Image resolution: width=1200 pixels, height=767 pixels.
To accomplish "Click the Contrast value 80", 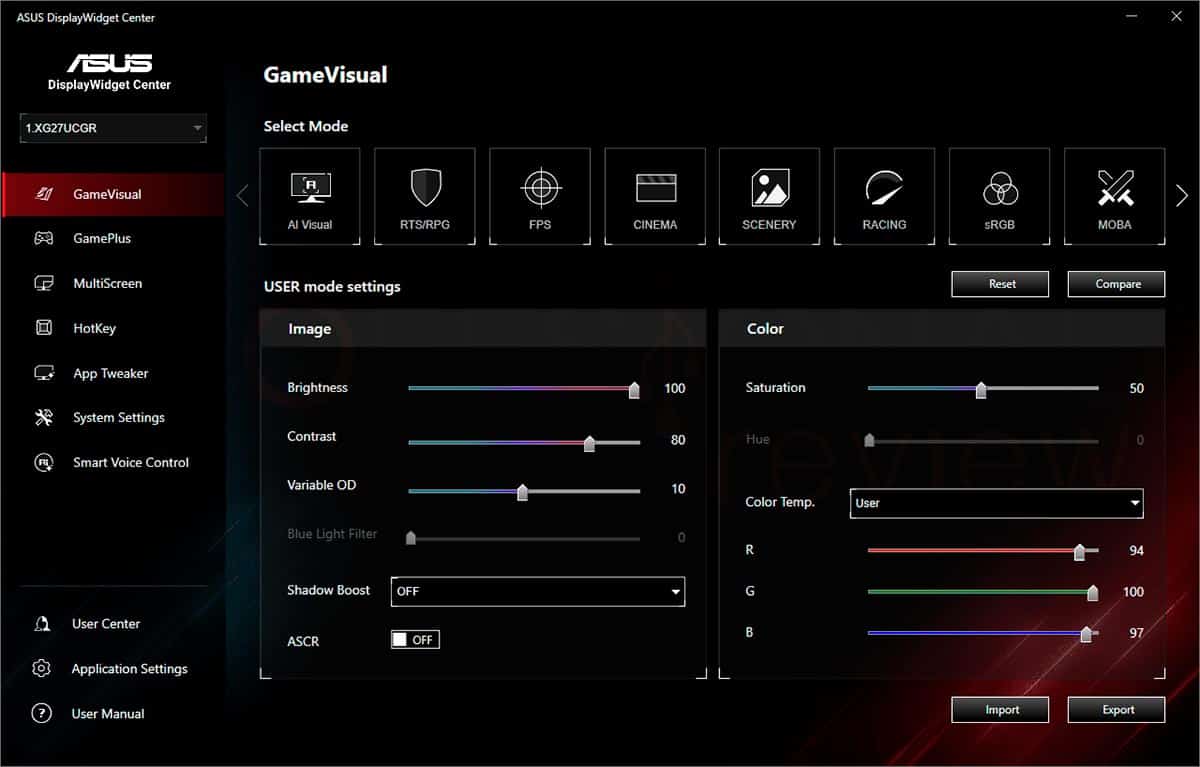I will 678,440.
